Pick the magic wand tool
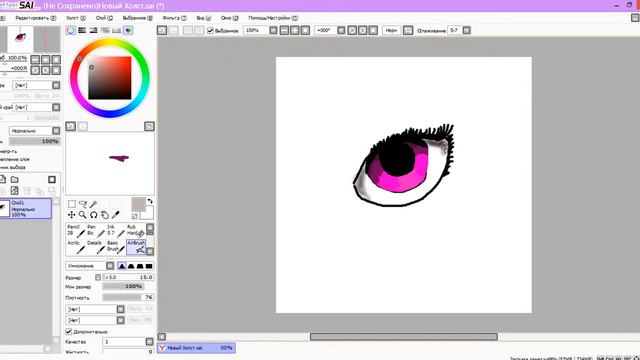The image size is (640, 360). pyautogui.click(x=93, y=204)
